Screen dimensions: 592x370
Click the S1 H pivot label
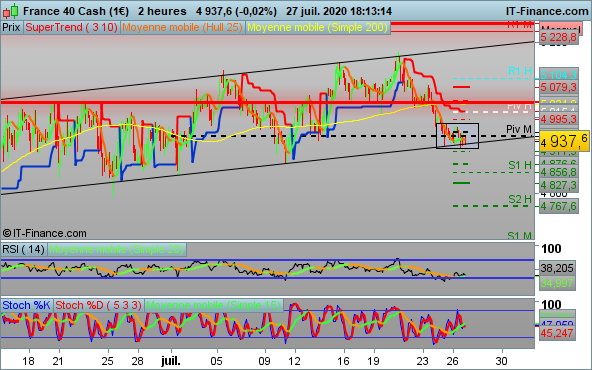coord(520,165)
